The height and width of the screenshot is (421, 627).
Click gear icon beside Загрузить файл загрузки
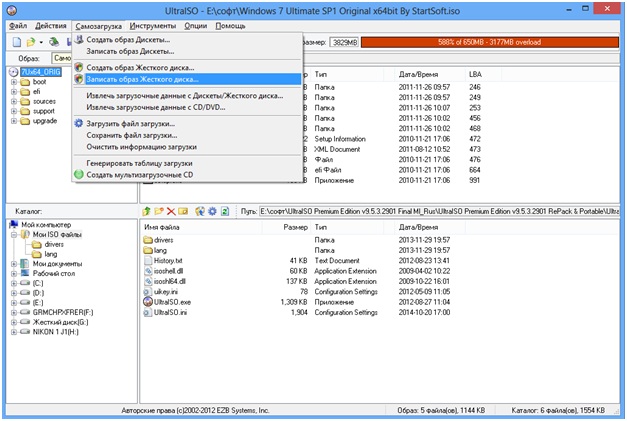[79, 124]
